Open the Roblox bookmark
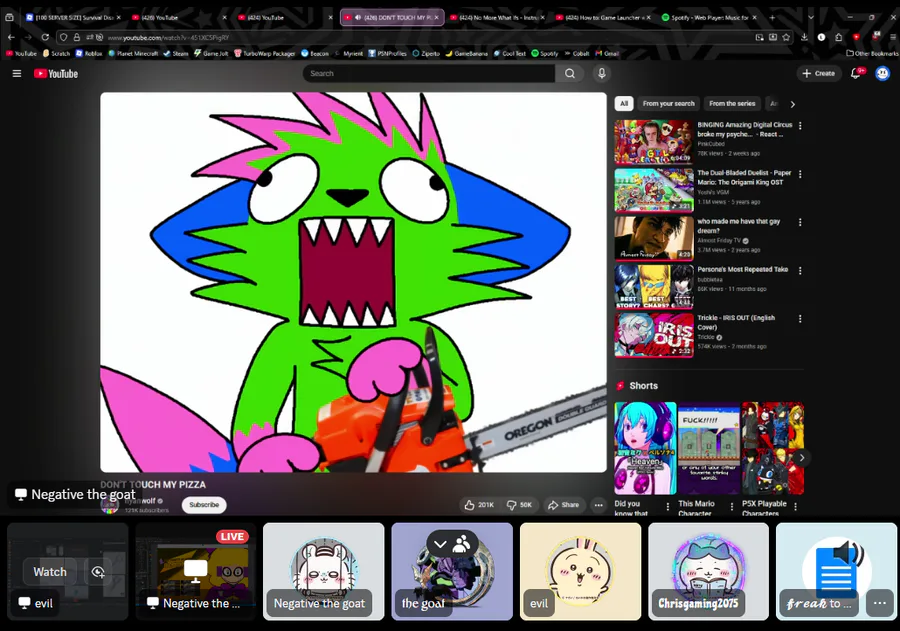900x631 pixels. pyautogui.click(x=89, y=53)
